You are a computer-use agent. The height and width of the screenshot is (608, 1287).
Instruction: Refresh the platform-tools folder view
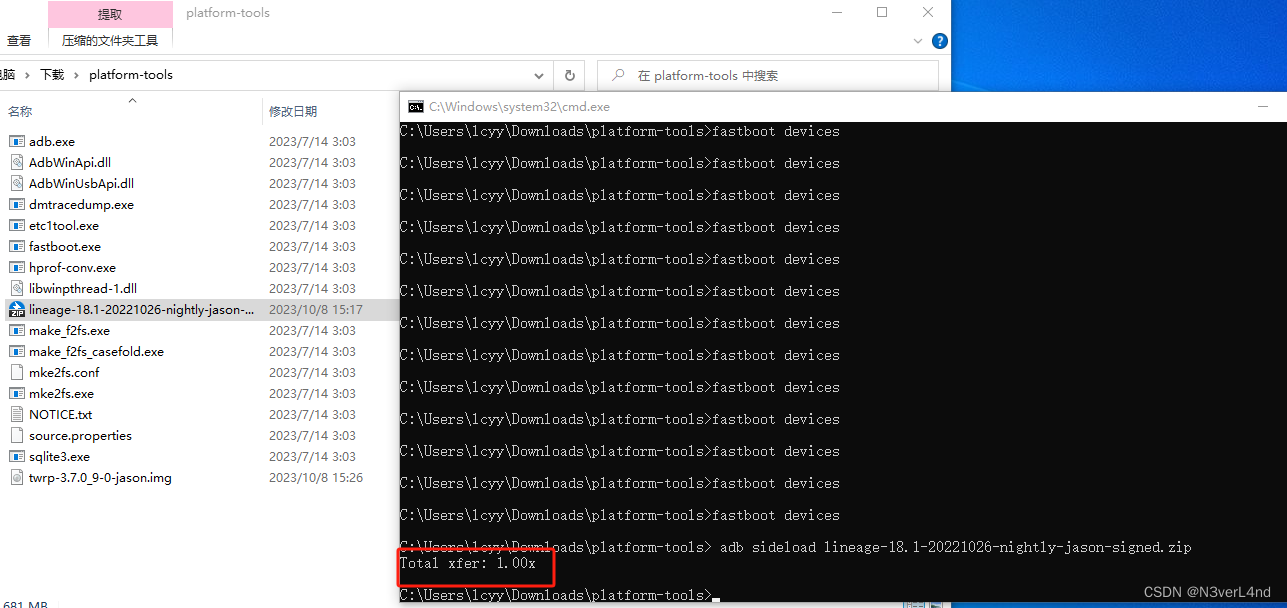(569, 75)
